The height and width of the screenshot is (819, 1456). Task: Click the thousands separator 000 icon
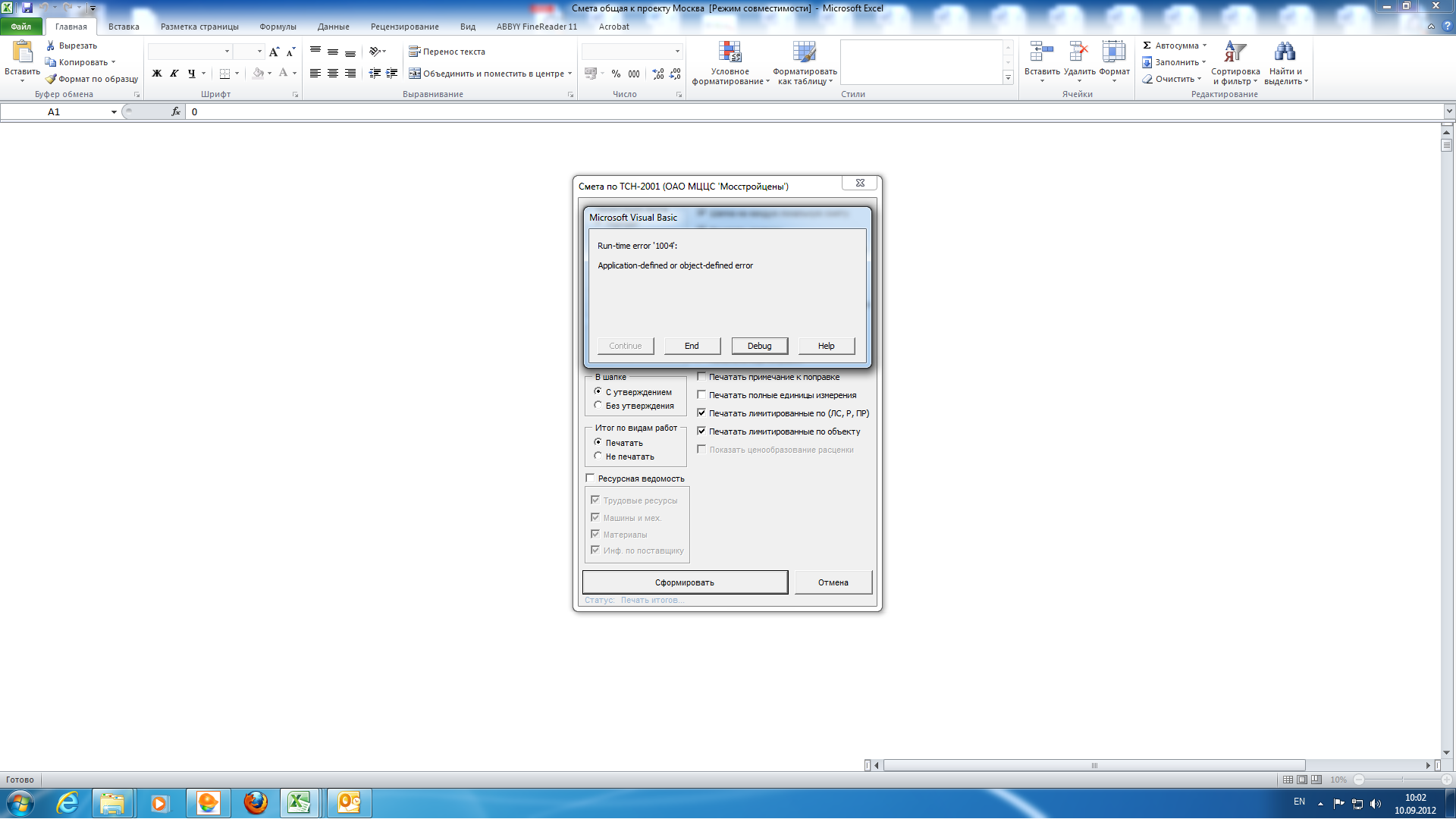coord(634,74)
